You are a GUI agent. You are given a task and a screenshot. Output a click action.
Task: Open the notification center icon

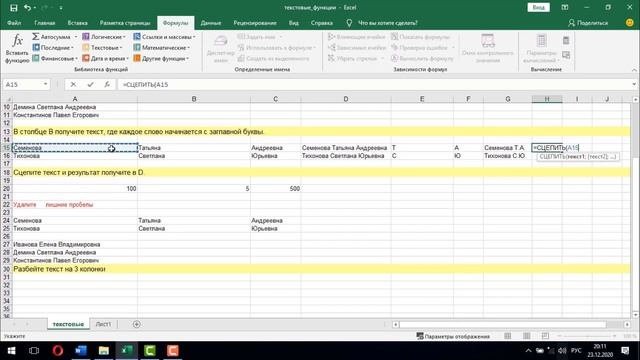point(625,351)
